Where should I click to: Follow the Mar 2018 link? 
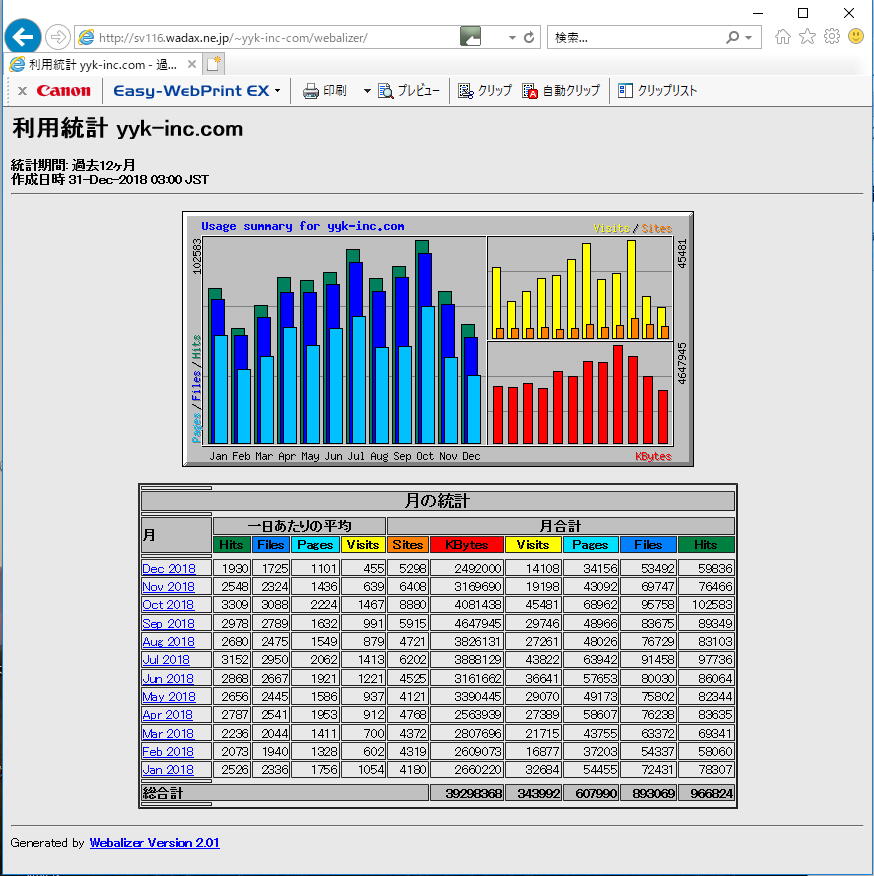168,733
